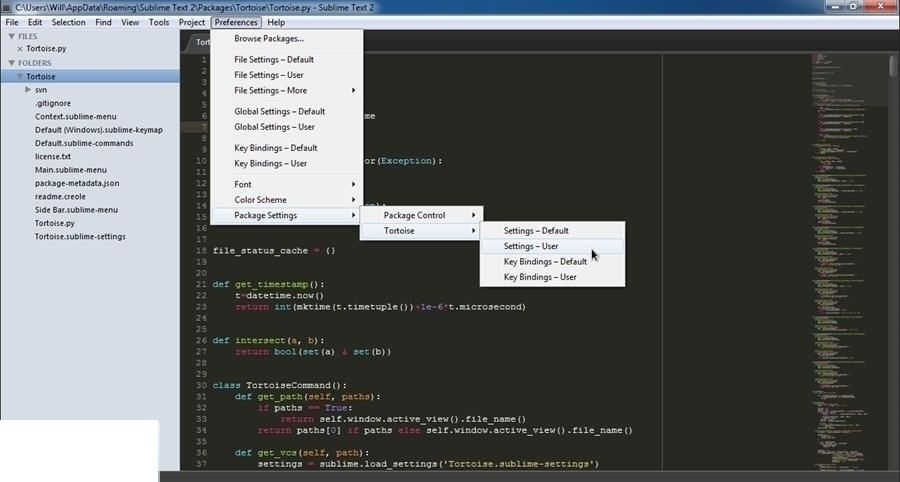Image resolution: width=900 pixels, height=482 pixels.
Task: Open the Font submenu arrow
Action: [x=354, y=184]
